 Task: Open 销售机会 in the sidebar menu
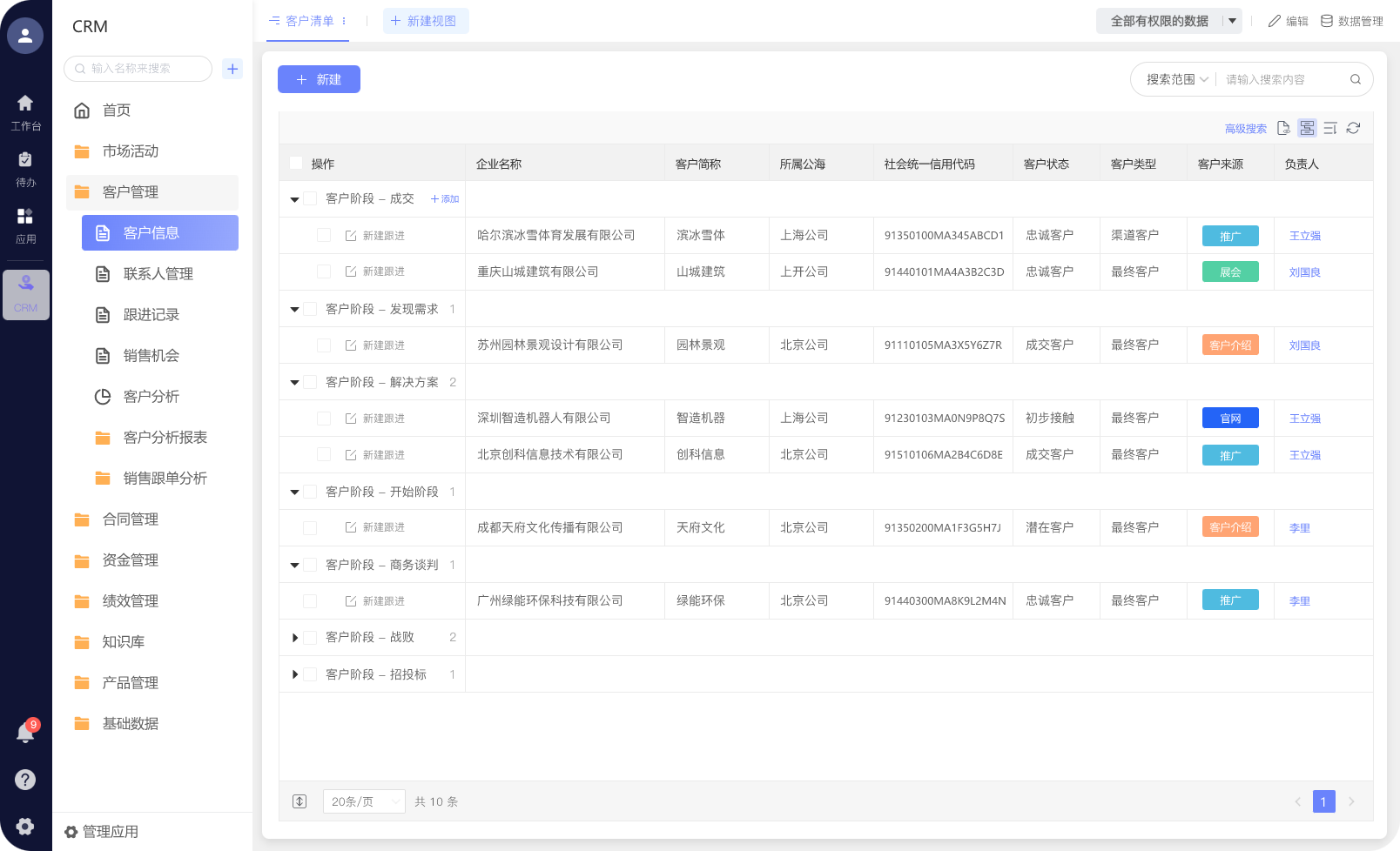point(151,355)
